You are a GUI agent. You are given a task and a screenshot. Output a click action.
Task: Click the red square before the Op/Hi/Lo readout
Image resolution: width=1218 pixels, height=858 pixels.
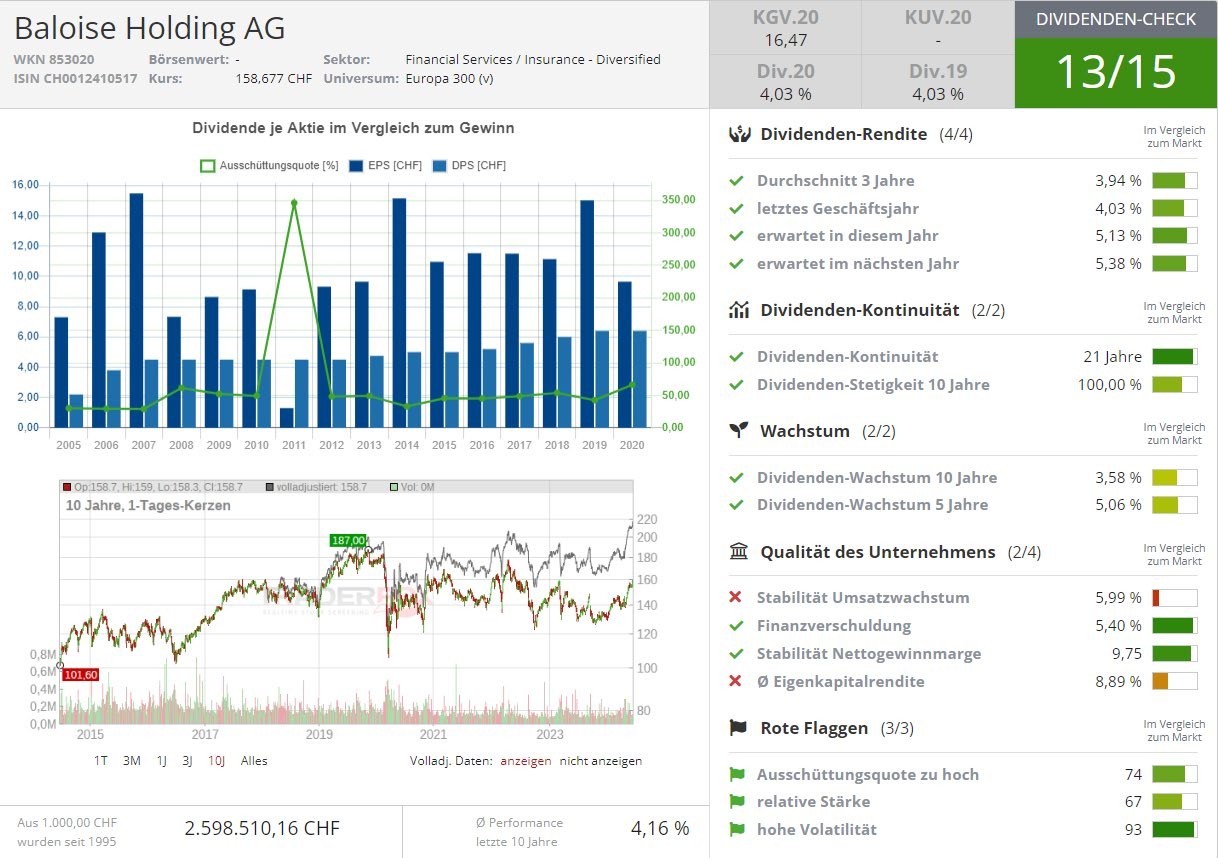tap(67, 487)
